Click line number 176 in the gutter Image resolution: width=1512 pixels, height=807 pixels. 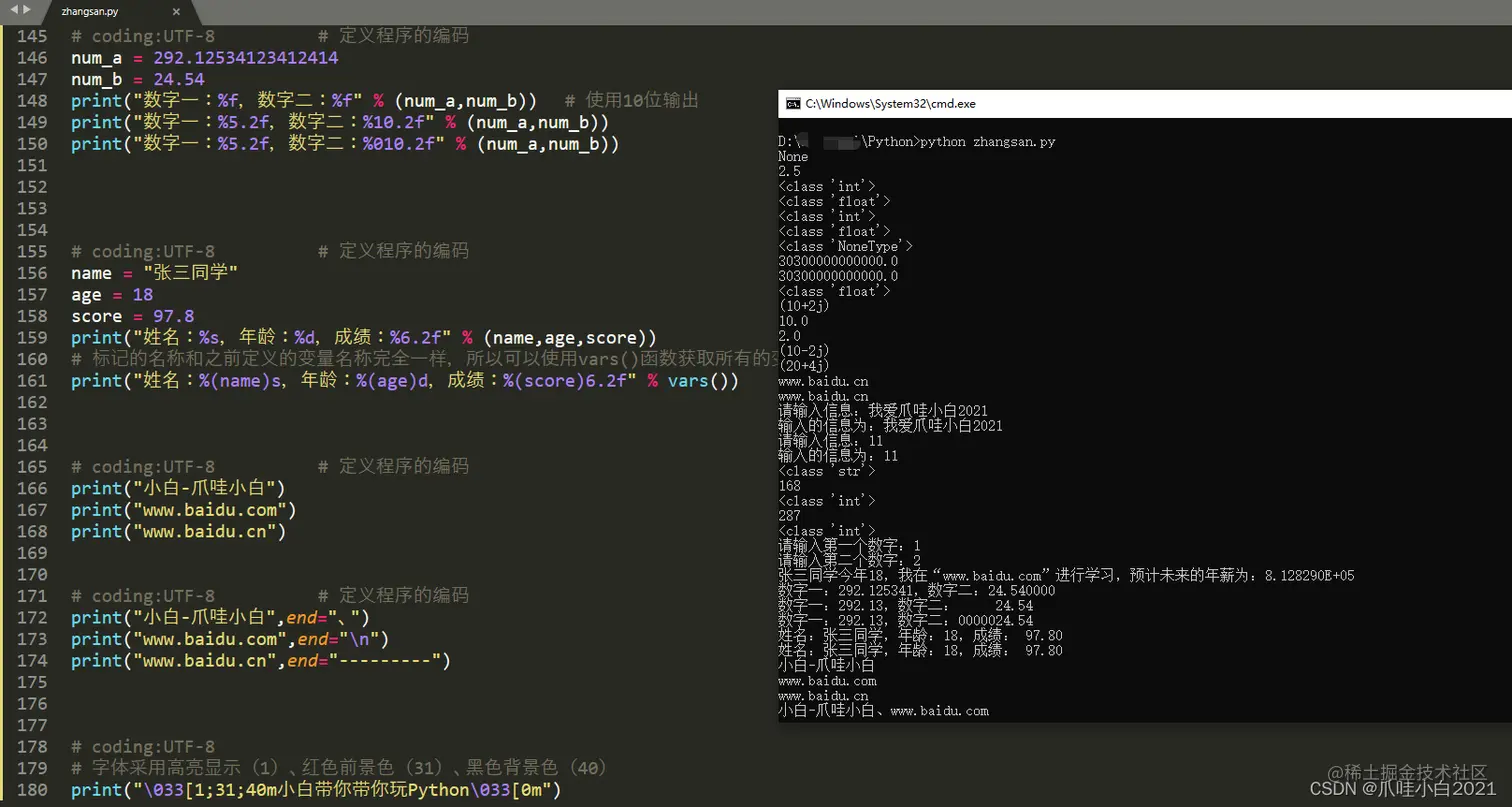[x=32, y=704]
